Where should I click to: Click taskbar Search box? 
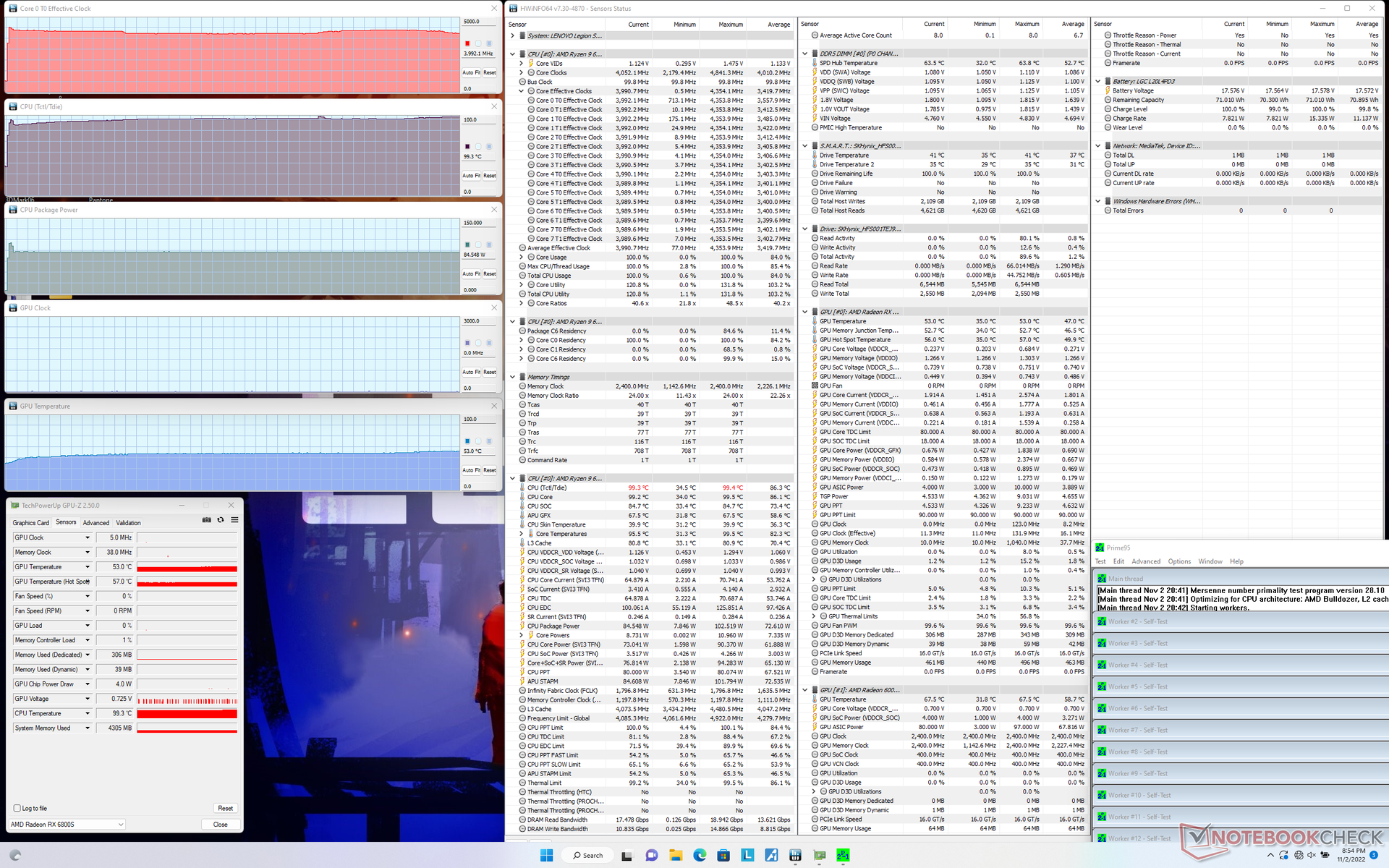pos(588,855)
